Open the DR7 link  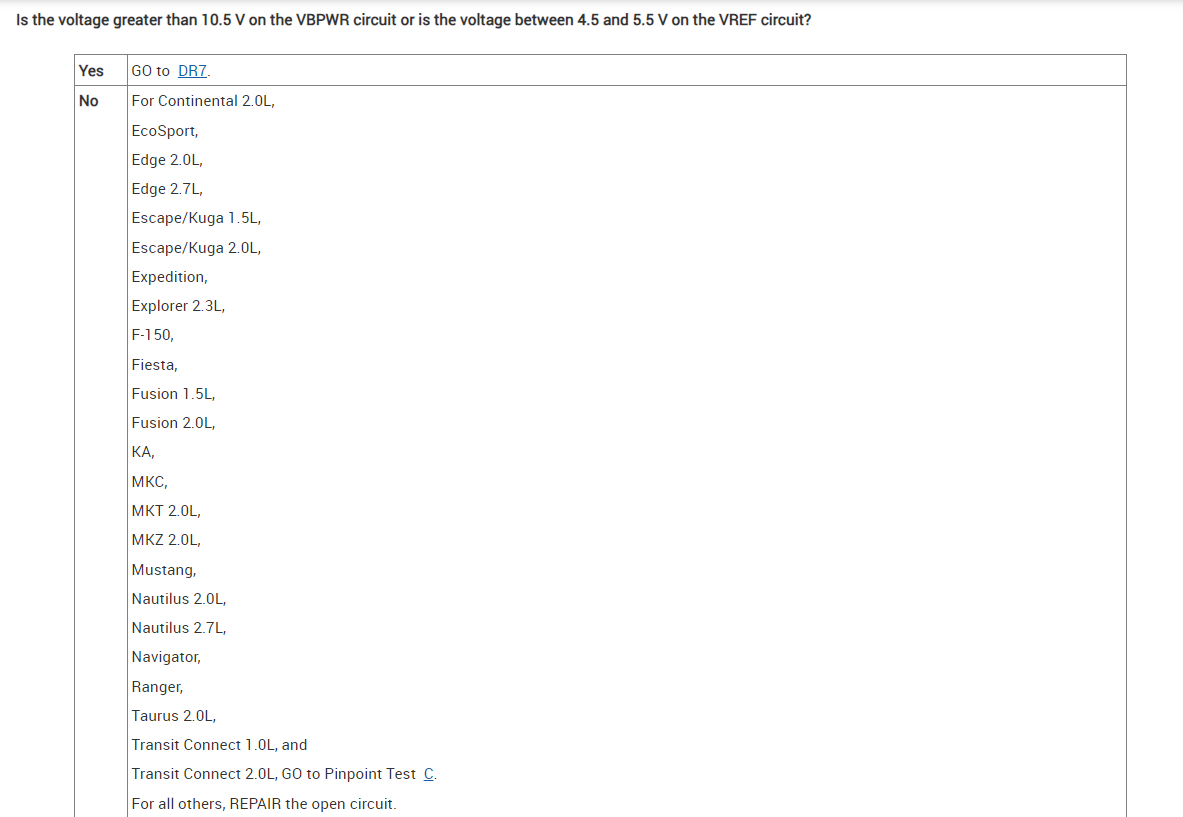192,71
